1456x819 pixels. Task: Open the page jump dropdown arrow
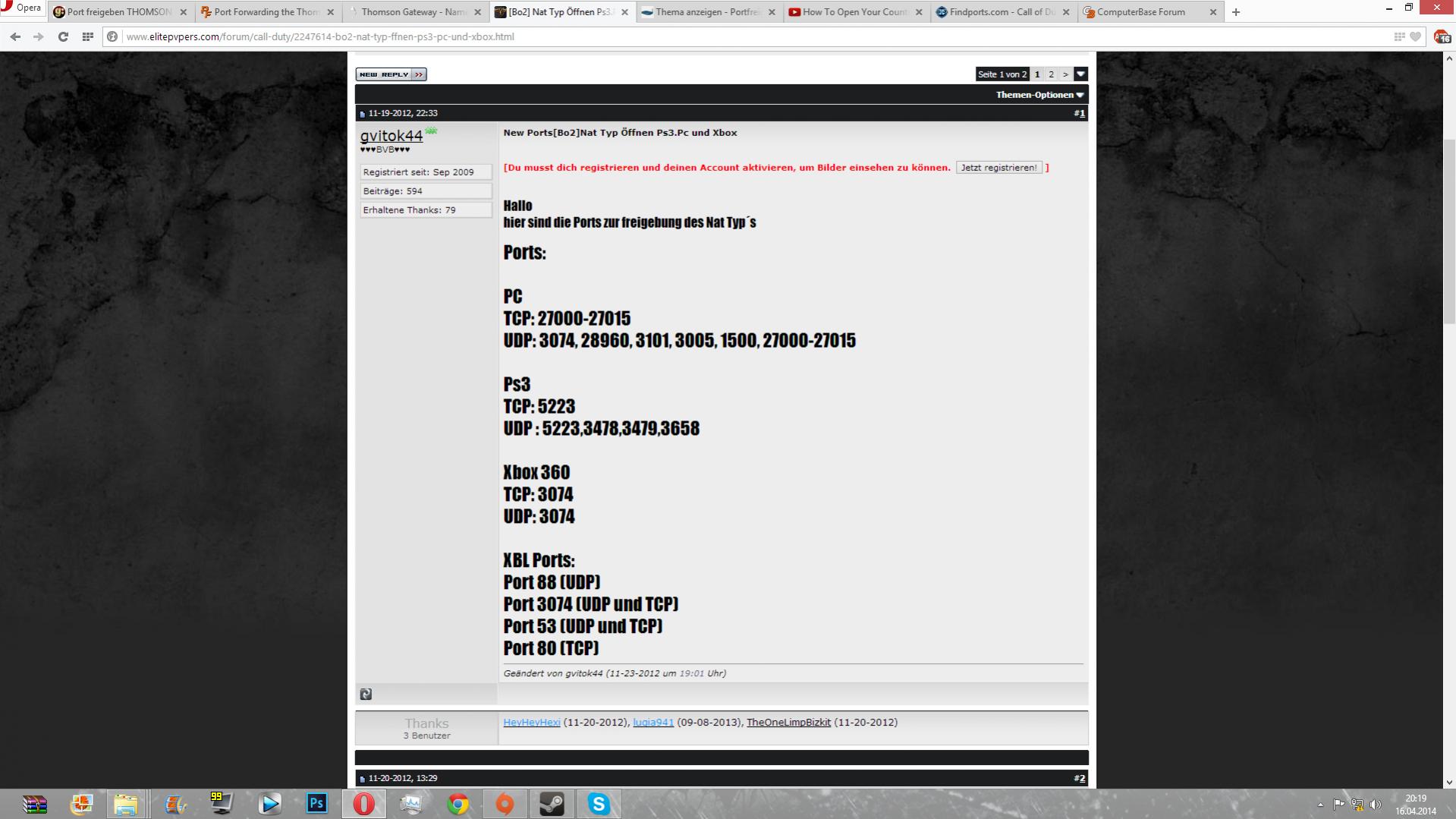[x=1081, y=74]
